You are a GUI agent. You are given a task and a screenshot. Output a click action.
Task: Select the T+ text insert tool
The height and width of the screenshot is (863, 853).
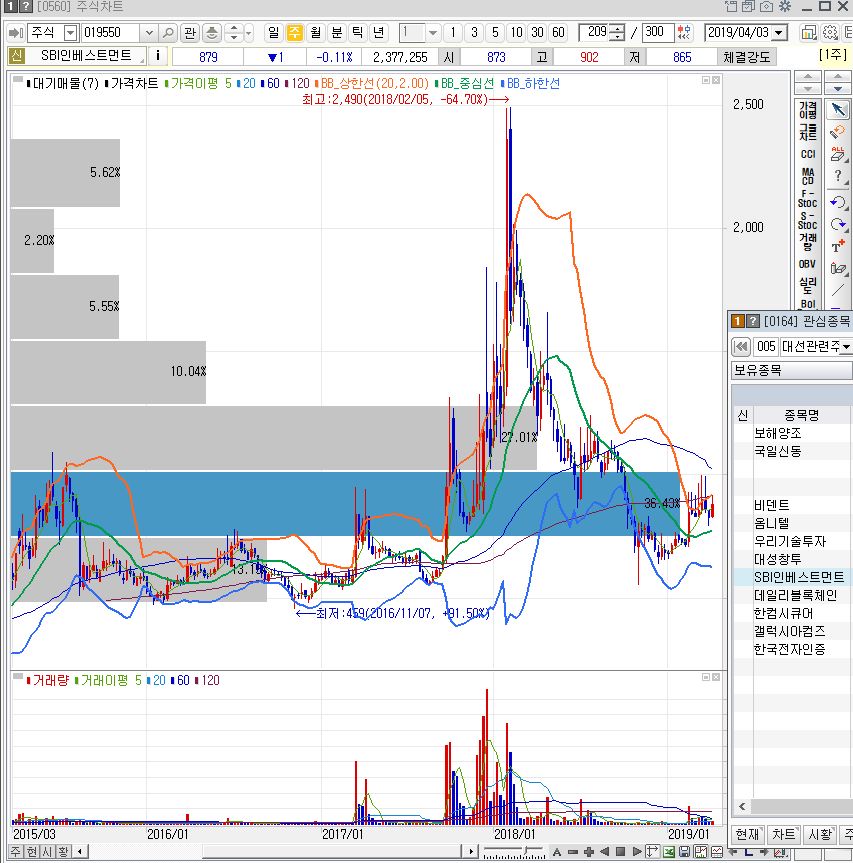838,246
